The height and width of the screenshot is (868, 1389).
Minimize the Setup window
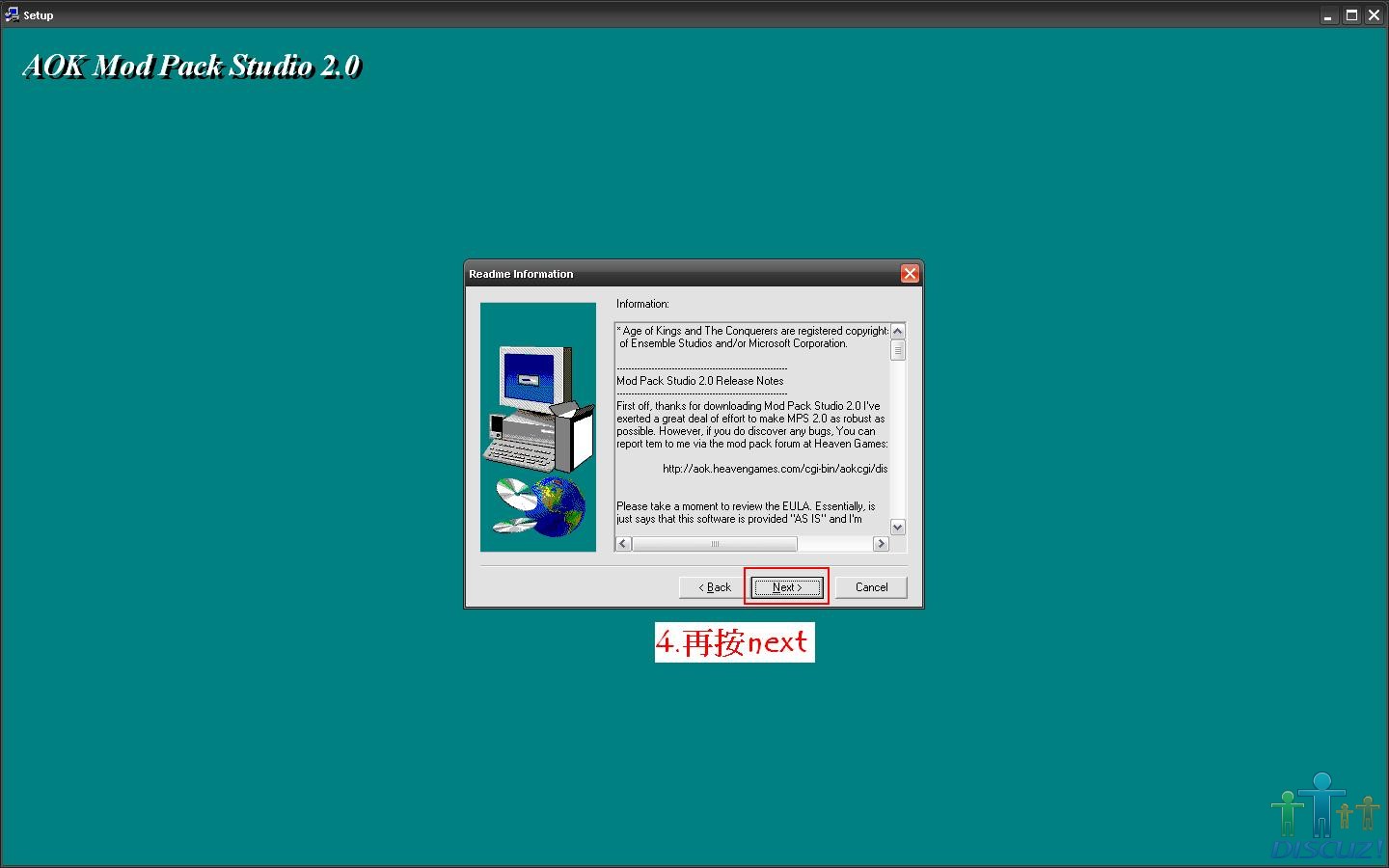[1329, 15]
